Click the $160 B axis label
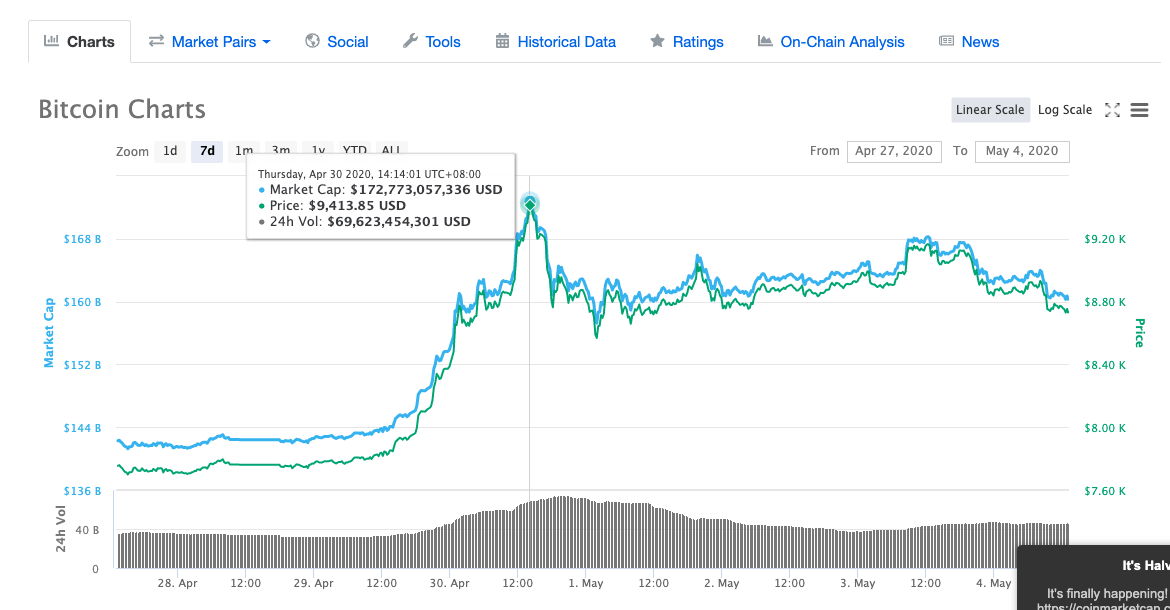 82,302
